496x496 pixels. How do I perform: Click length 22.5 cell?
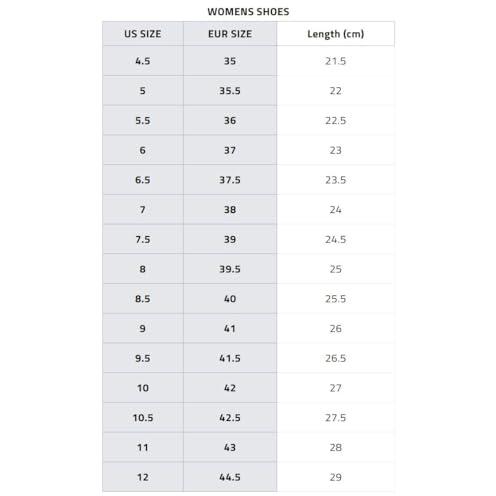click(x=336, y=120)
